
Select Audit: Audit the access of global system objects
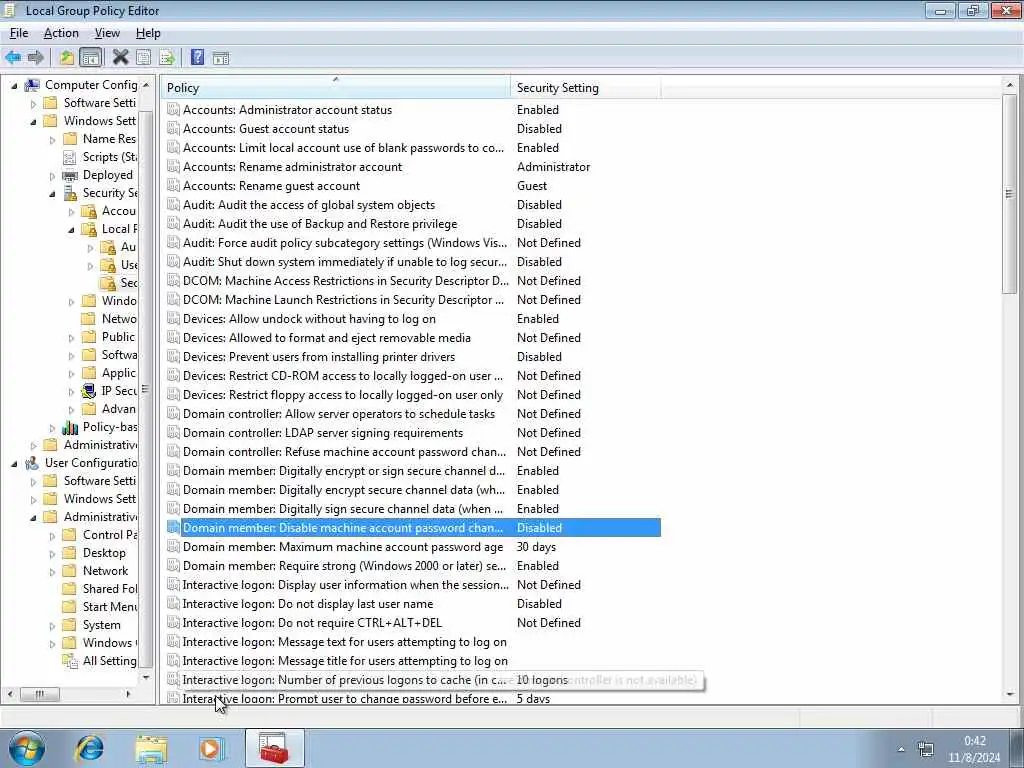(309, 204)
